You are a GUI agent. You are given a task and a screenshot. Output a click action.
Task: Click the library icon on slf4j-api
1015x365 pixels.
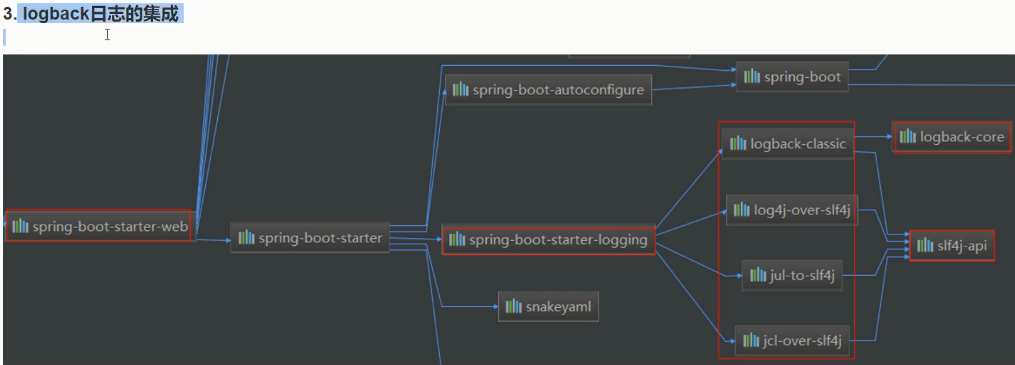(925, 245)
